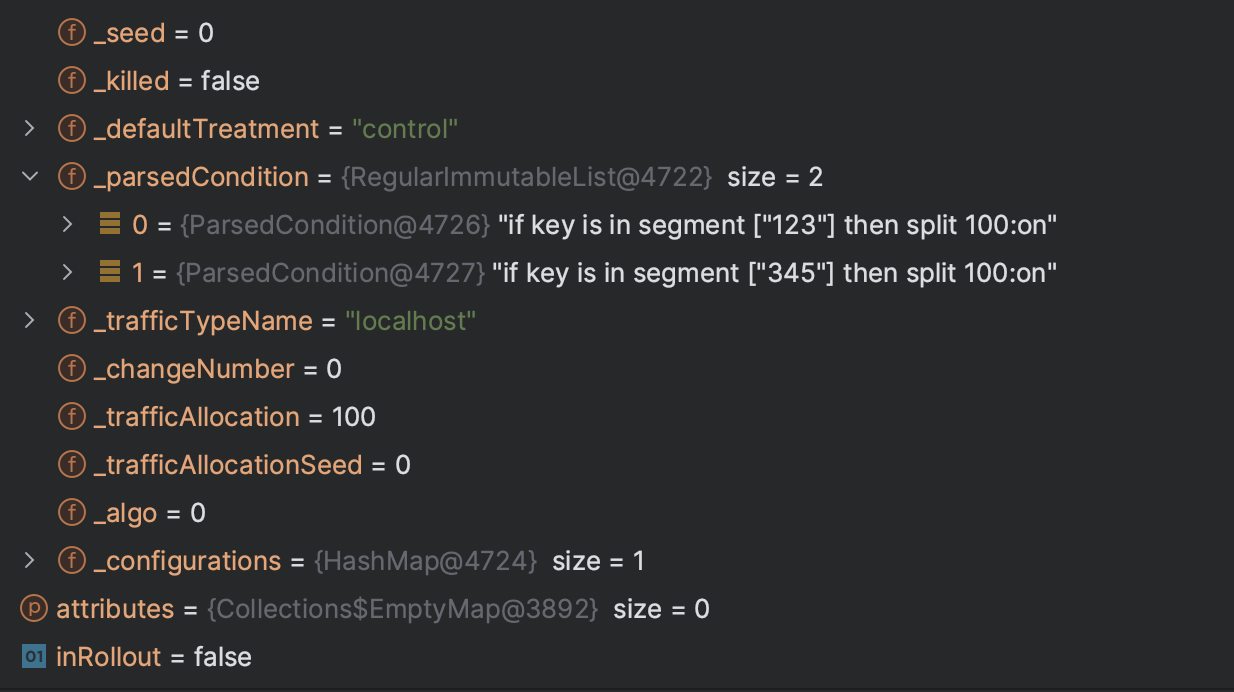Click the "localhost" value text
The height and width of the screenshot is (692, 1234).
click(x=411, y=321)
